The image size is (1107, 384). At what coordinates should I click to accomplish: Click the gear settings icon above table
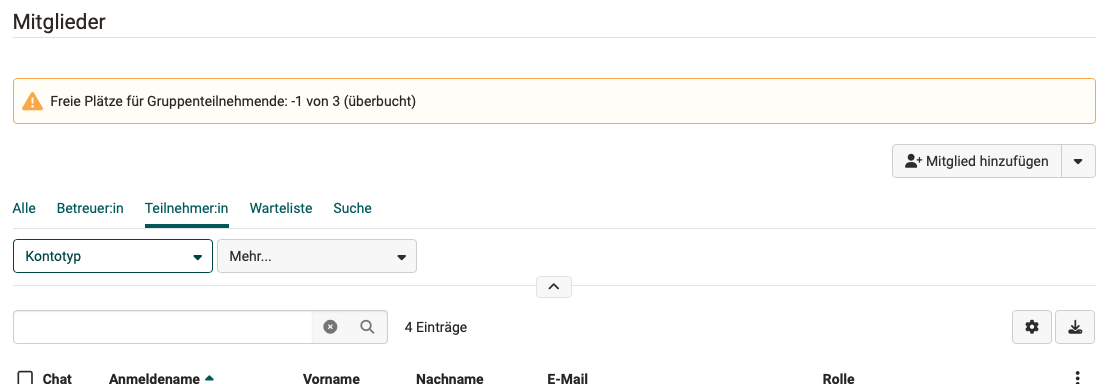(1032, 327)
